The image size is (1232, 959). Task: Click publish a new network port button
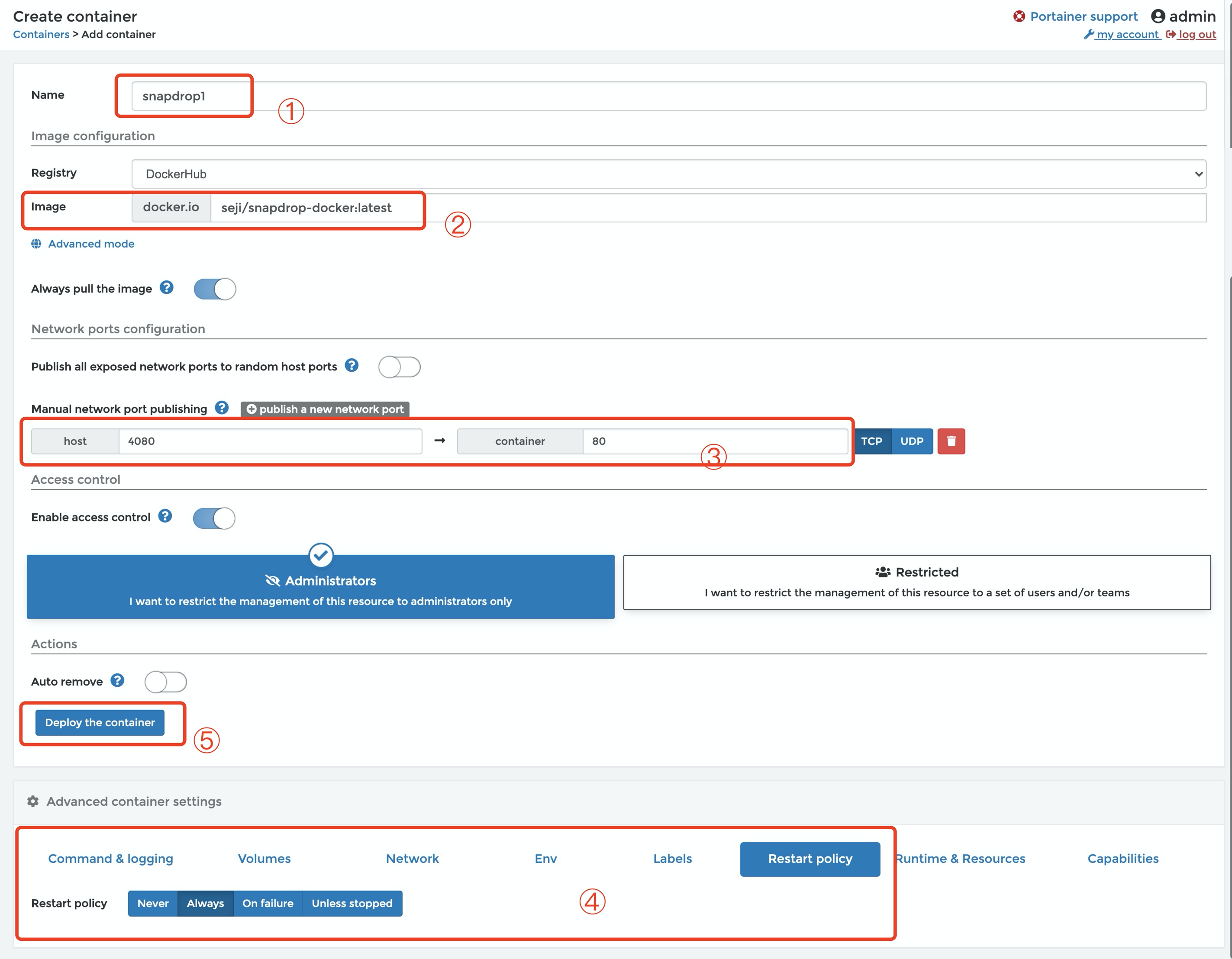(x=325, y=409)
